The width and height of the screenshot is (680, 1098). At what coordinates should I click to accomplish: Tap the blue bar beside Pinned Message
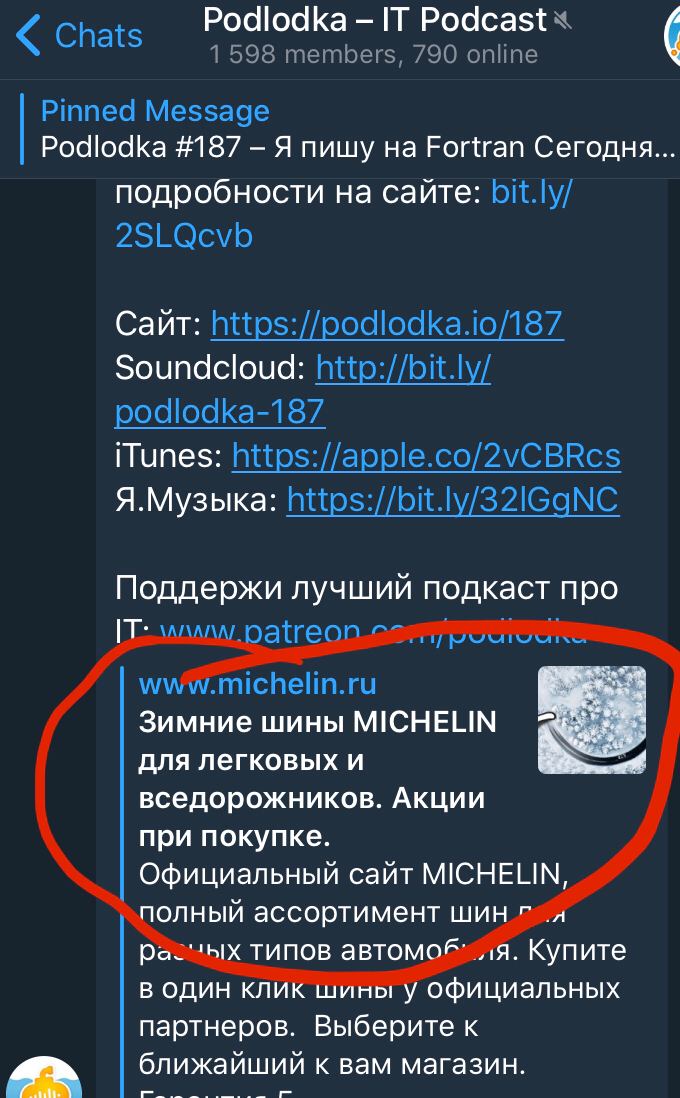22,129
